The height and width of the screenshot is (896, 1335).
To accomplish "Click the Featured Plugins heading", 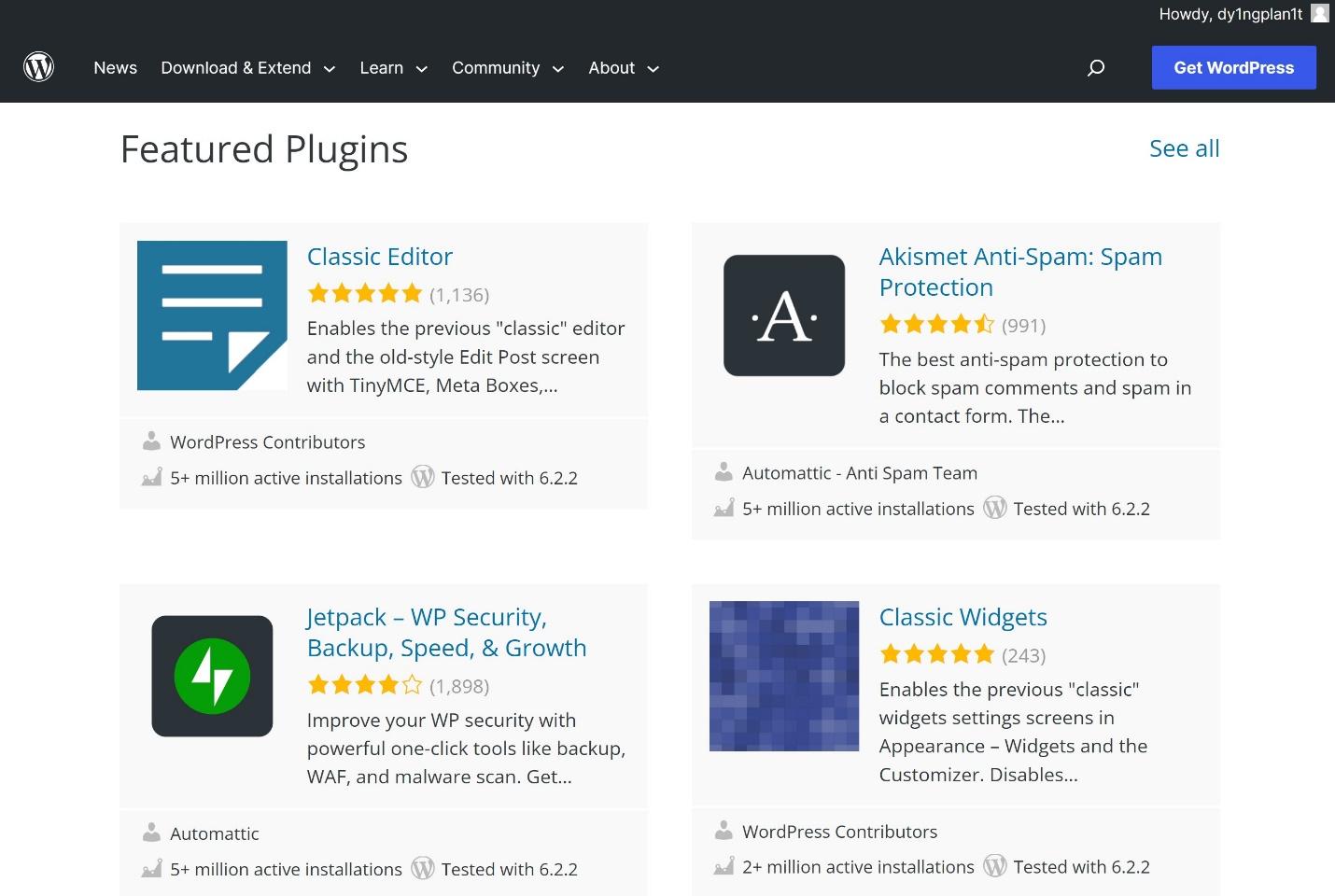I will click(x=264, y=149).
